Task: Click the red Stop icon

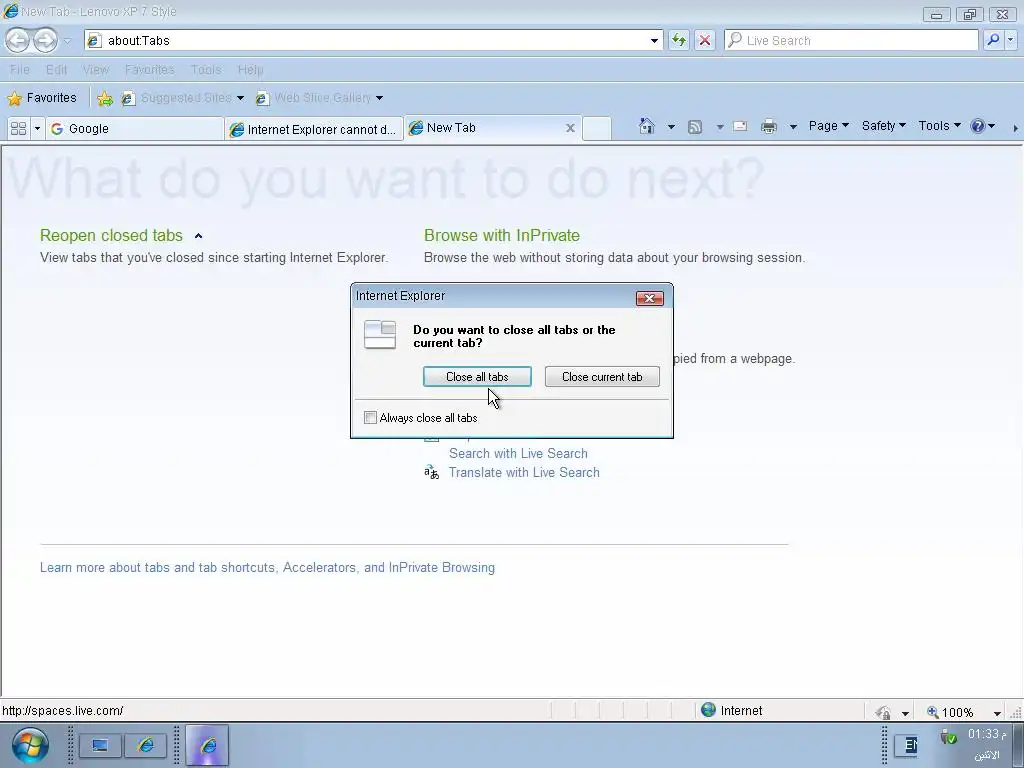Action: [x=705, y=40]
